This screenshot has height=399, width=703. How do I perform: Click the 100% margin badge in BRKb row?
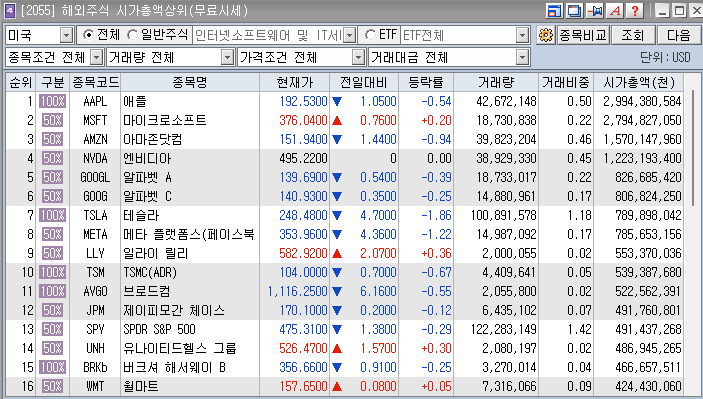[x=52, y=368]
